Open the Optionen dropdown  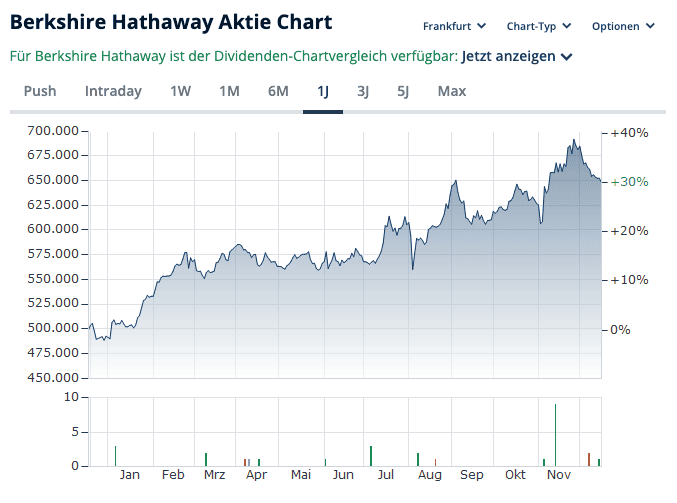(x=623, y=26)
